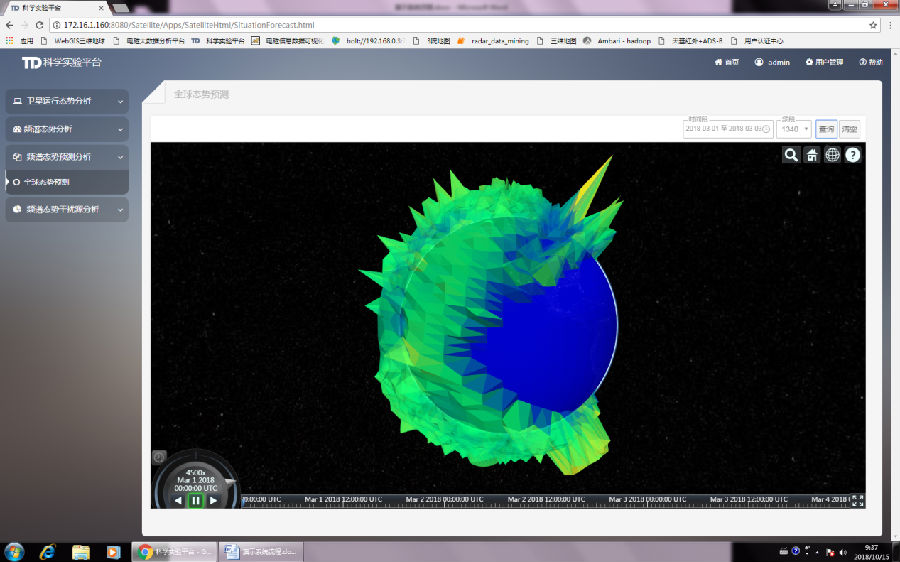Click the timeline at Mar 2 2018 00:00:00
This screenshot has height=562, width=900.
click(443, 500)
